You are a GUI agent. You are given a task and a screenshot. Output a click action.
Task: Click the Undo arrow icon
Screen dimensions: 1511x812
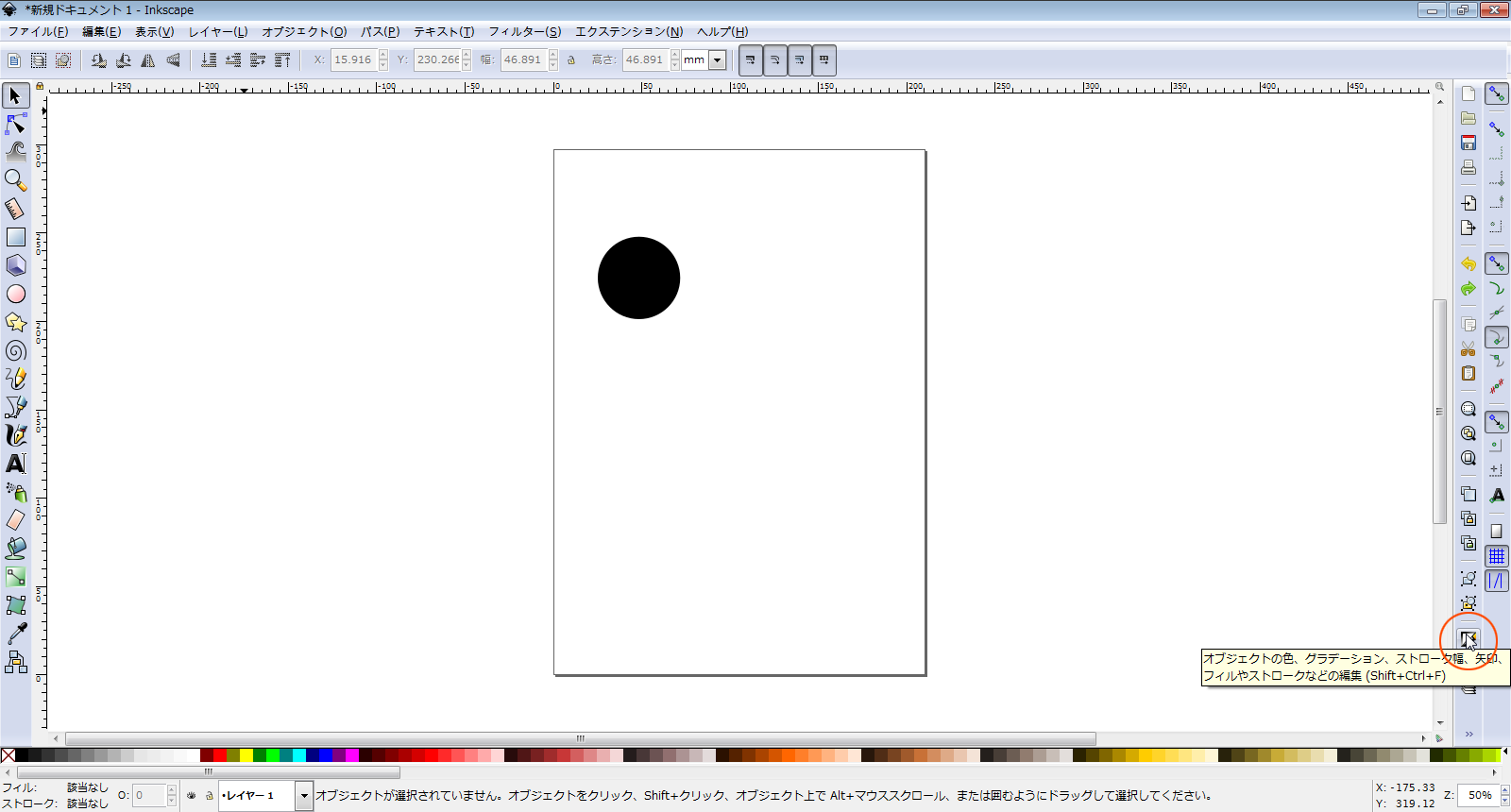click(x=1468, y=264)
